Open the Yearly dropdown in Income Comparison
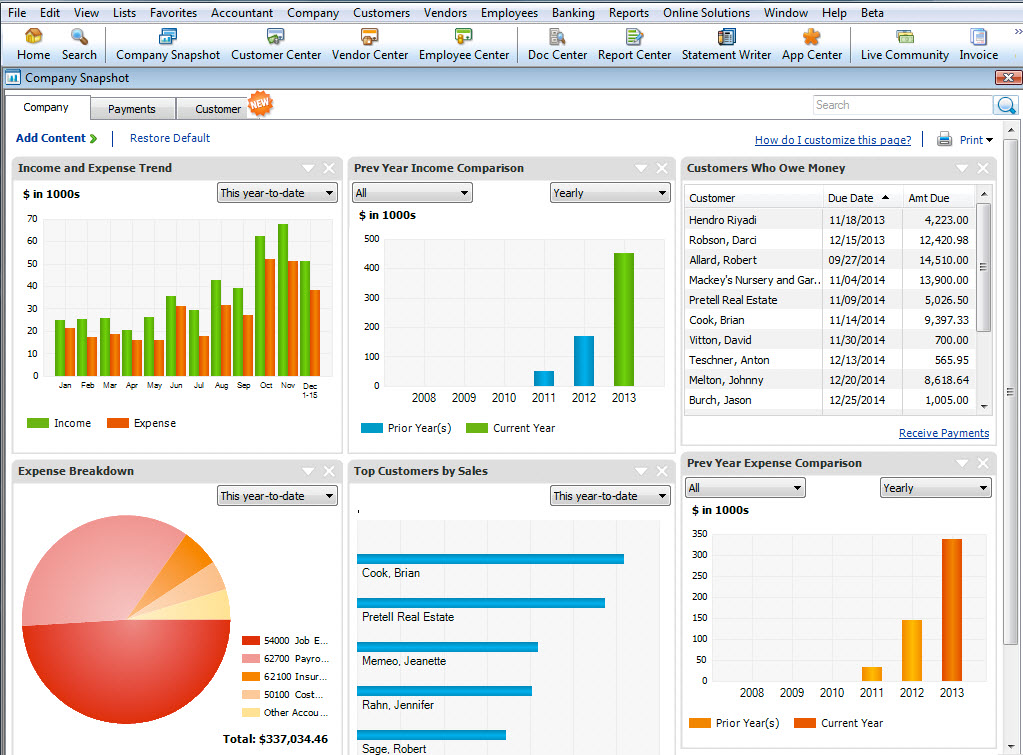1023x755 pixels. (610, 193)
